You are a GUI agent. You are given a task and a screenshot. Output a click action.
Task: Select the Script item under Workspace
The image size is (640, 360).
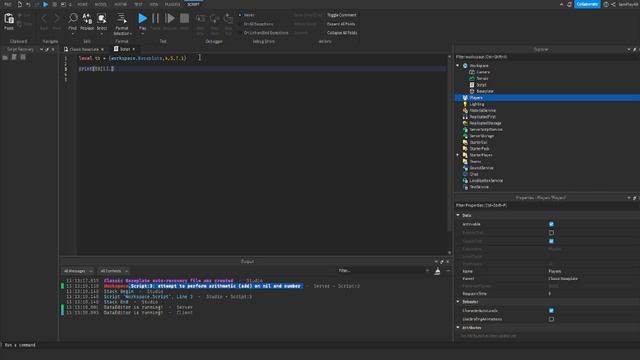[x=482, y=85]
